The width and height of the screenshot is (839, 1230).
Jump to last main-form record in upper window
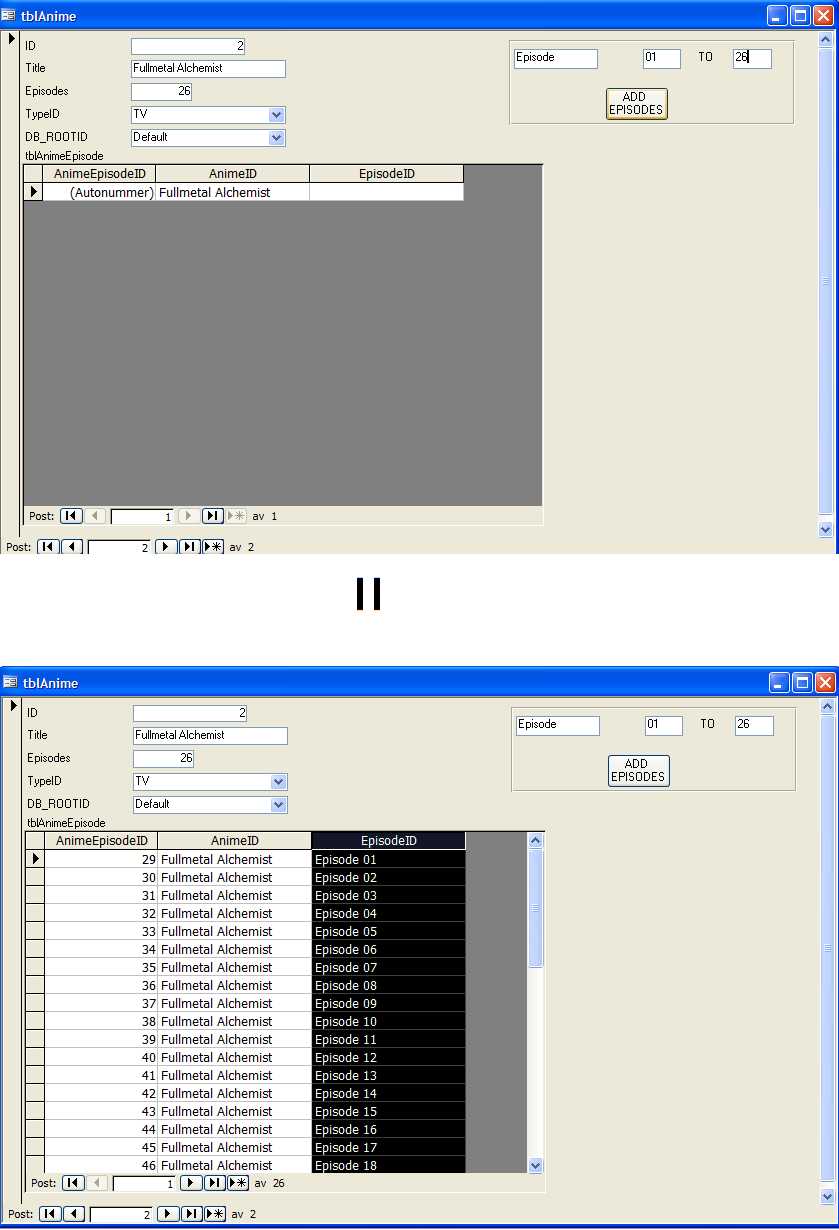pyautogui.click(x=189, y=547)
